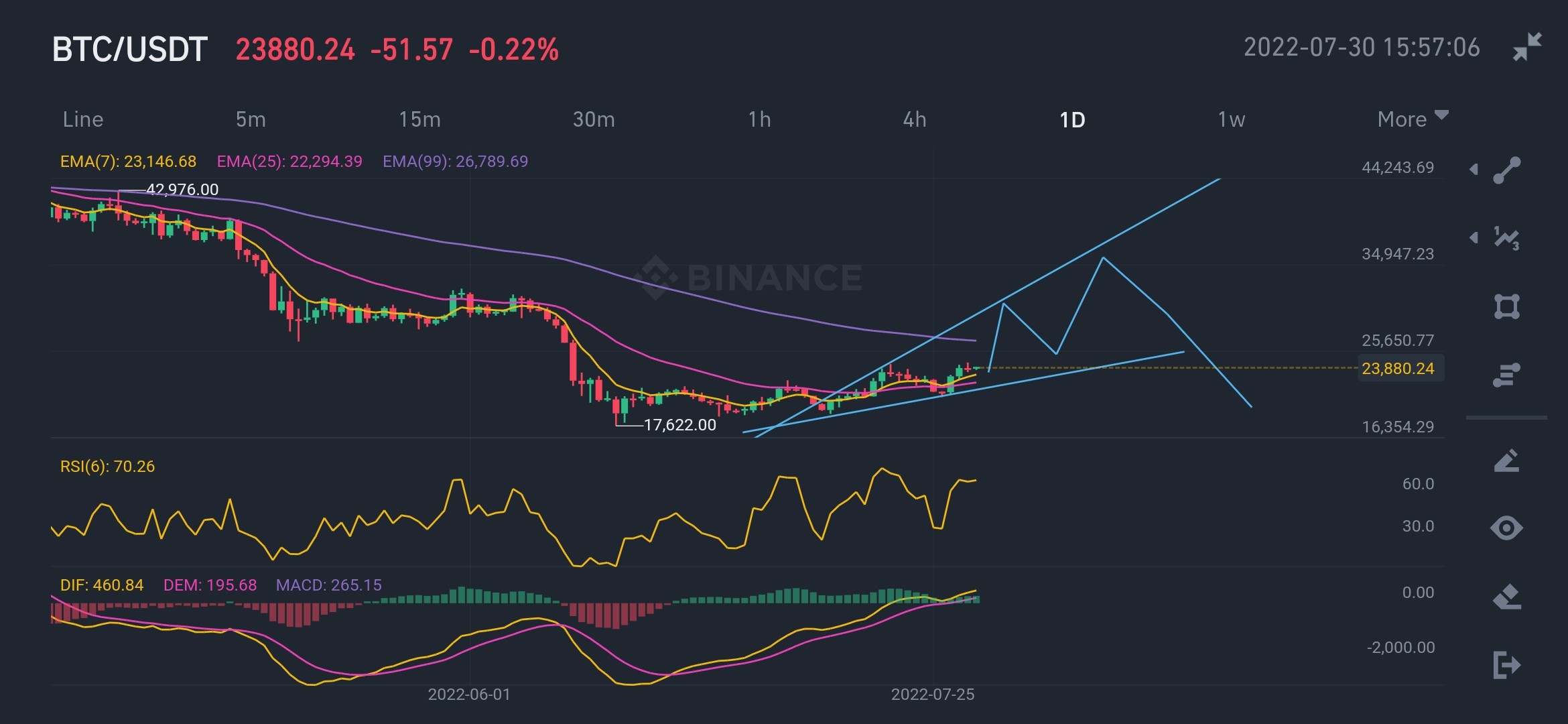Select the wave pattern drawing tool
This screenshot has width=1568, height=724.
tap(1506, 238)
